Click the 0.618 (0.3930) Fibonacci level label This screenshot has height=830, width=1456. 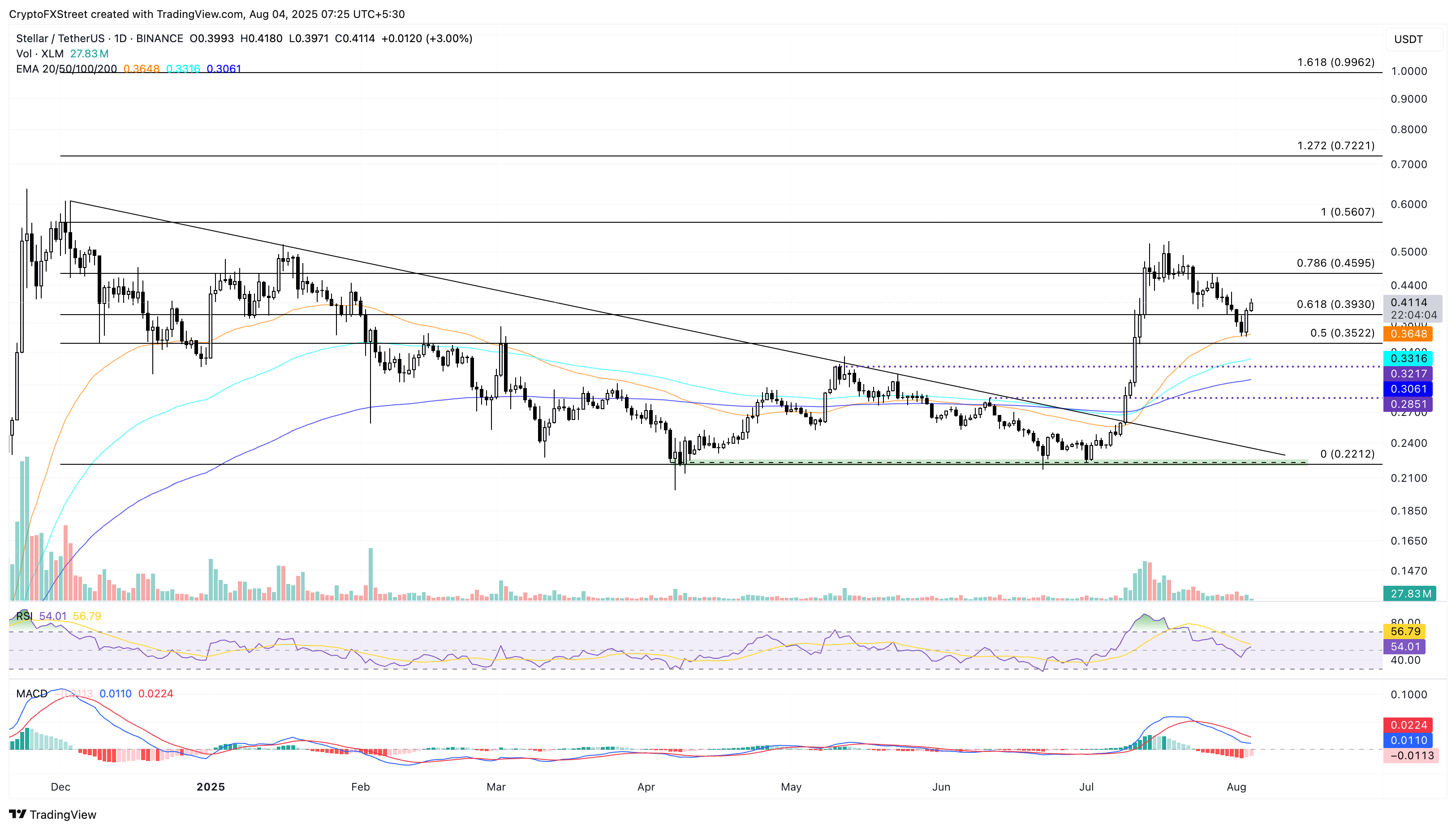pyautogui.click(x=1335, y=304)
